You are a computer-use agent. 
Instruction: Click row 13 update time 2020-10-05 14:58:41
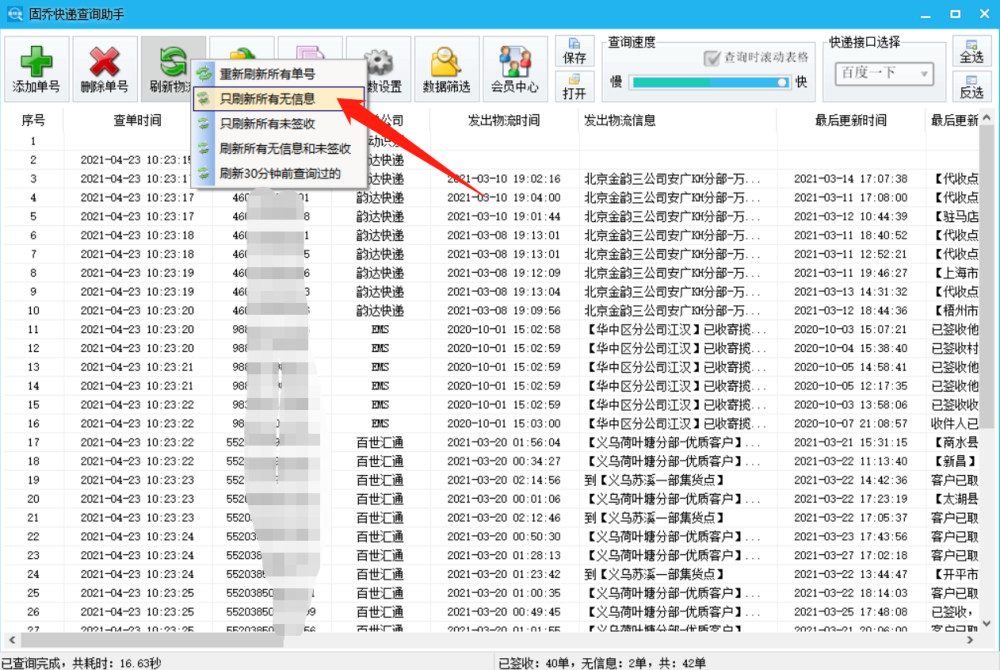click(x=851, y=367)
